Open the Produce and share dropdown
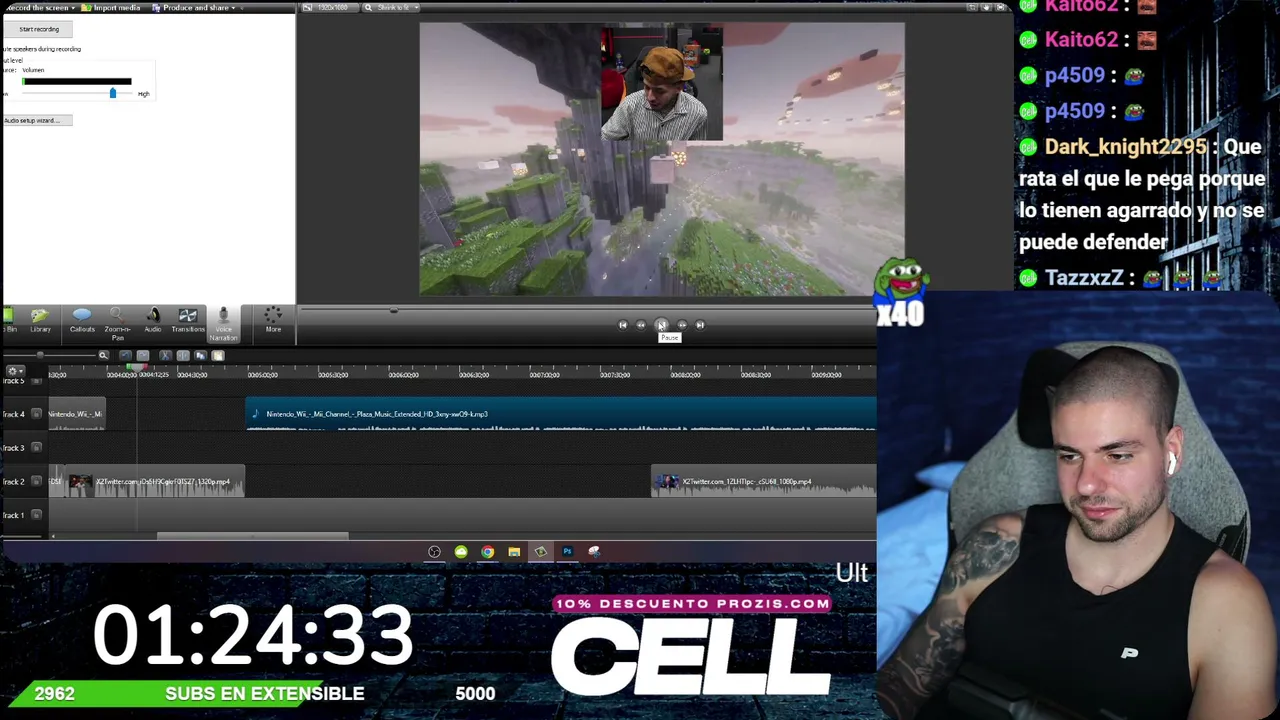1280x720 pixels. pyautogui.click(x=193, y=8)
